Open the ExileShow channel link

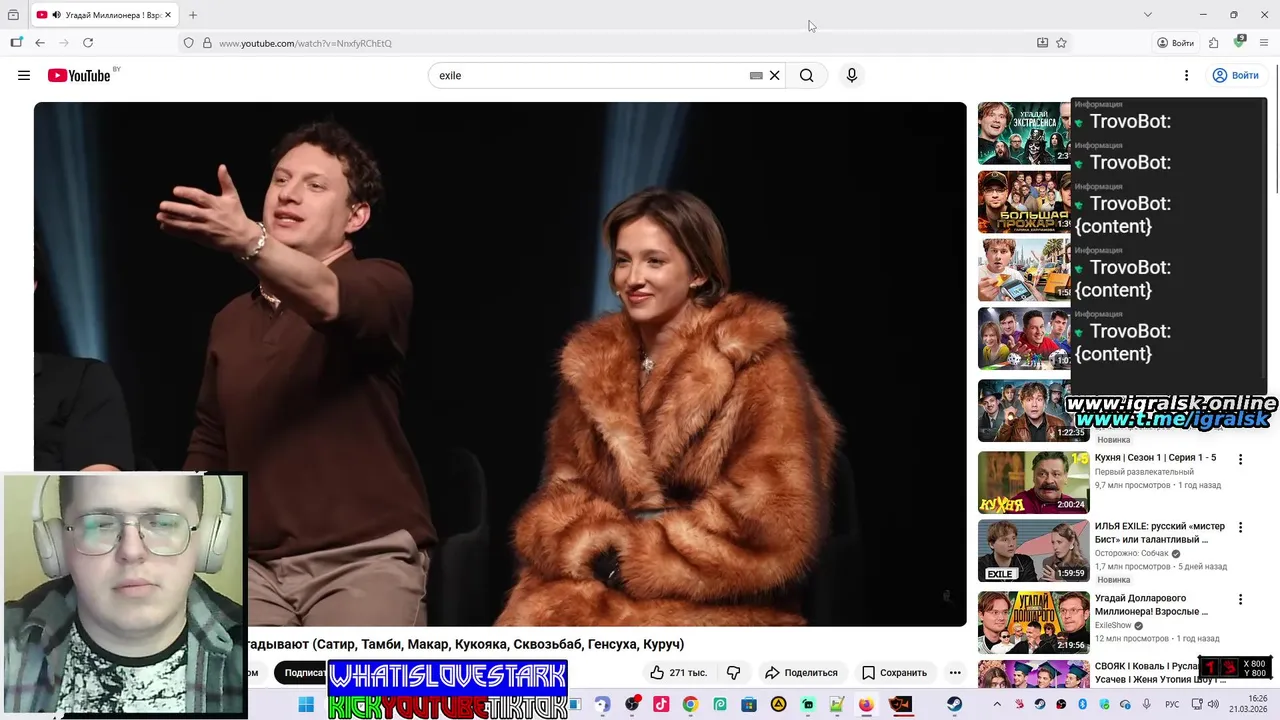(x=1113, y=625)
